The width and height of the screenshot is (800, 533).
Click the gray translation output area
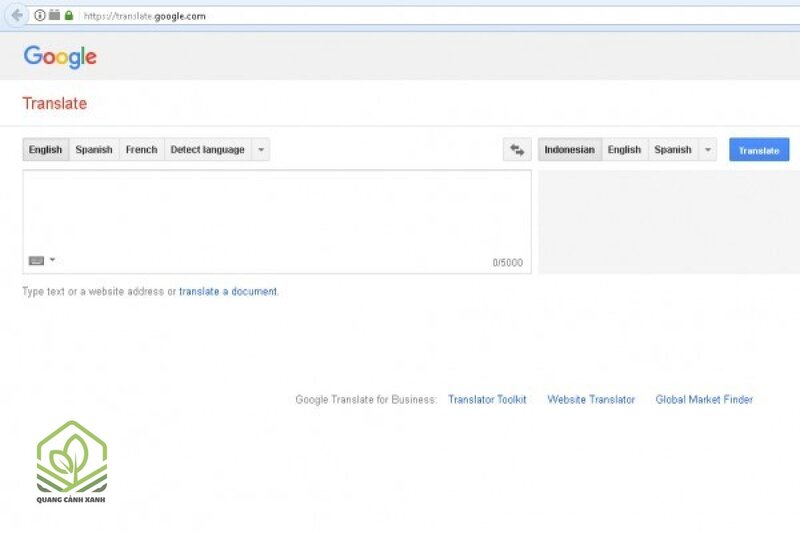669,222
